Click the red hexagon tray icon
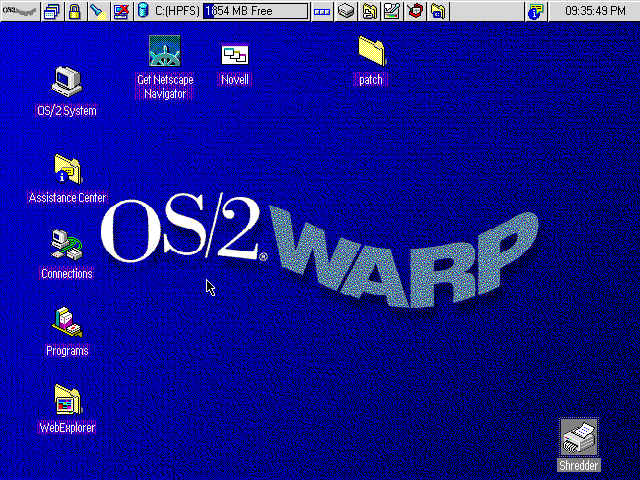Screen dimensions: 640x480 tap(415, 11)
